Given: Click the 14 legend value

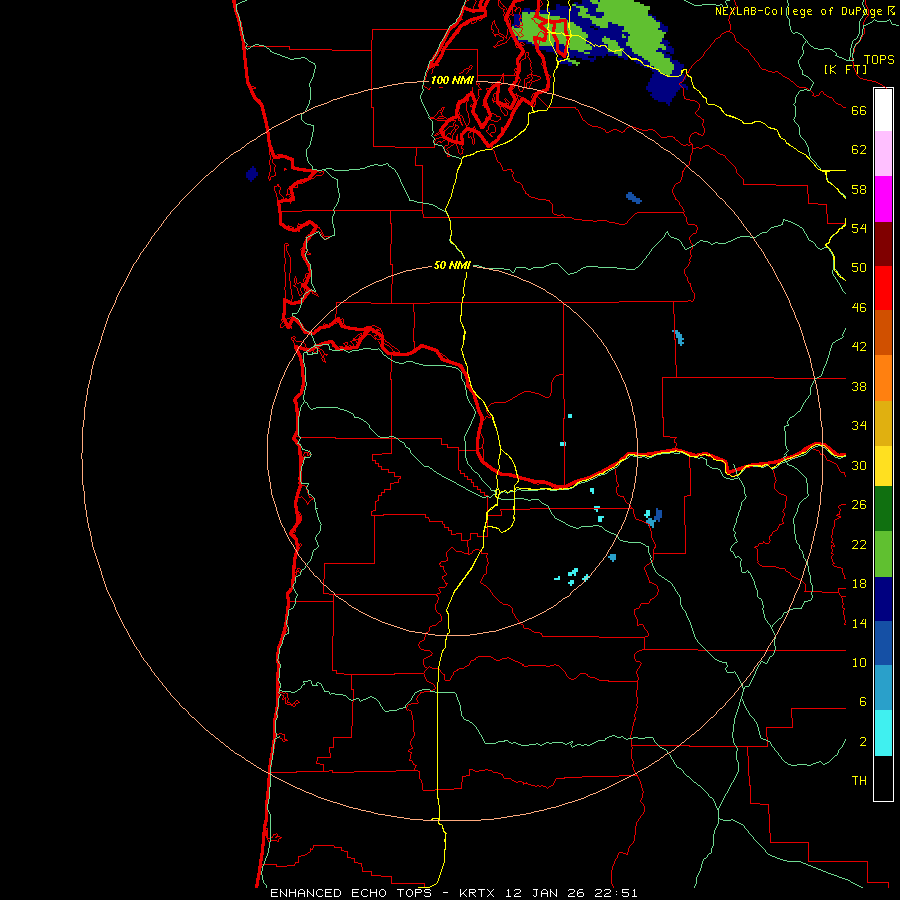Looking at the screenshot, I should 859,623.
